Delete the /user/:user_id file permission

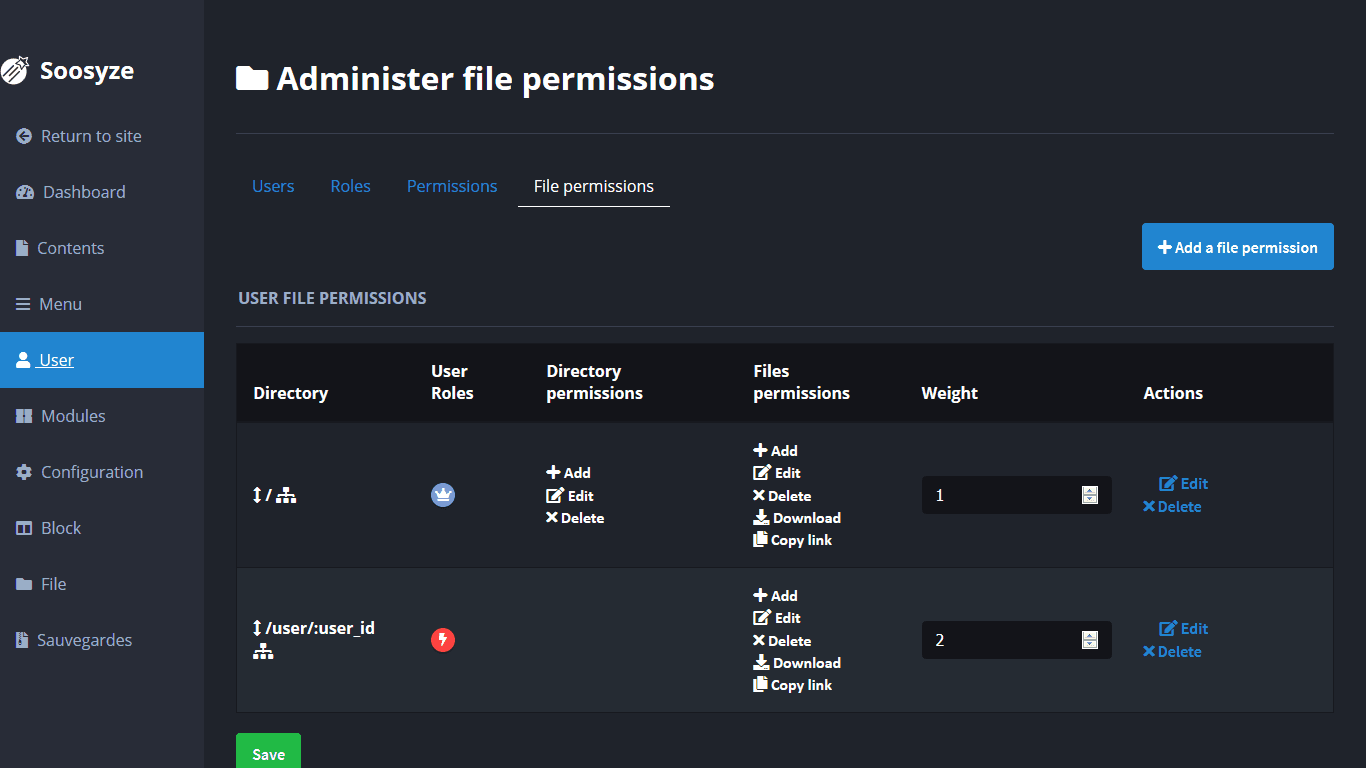click(x=1172, y=652)
